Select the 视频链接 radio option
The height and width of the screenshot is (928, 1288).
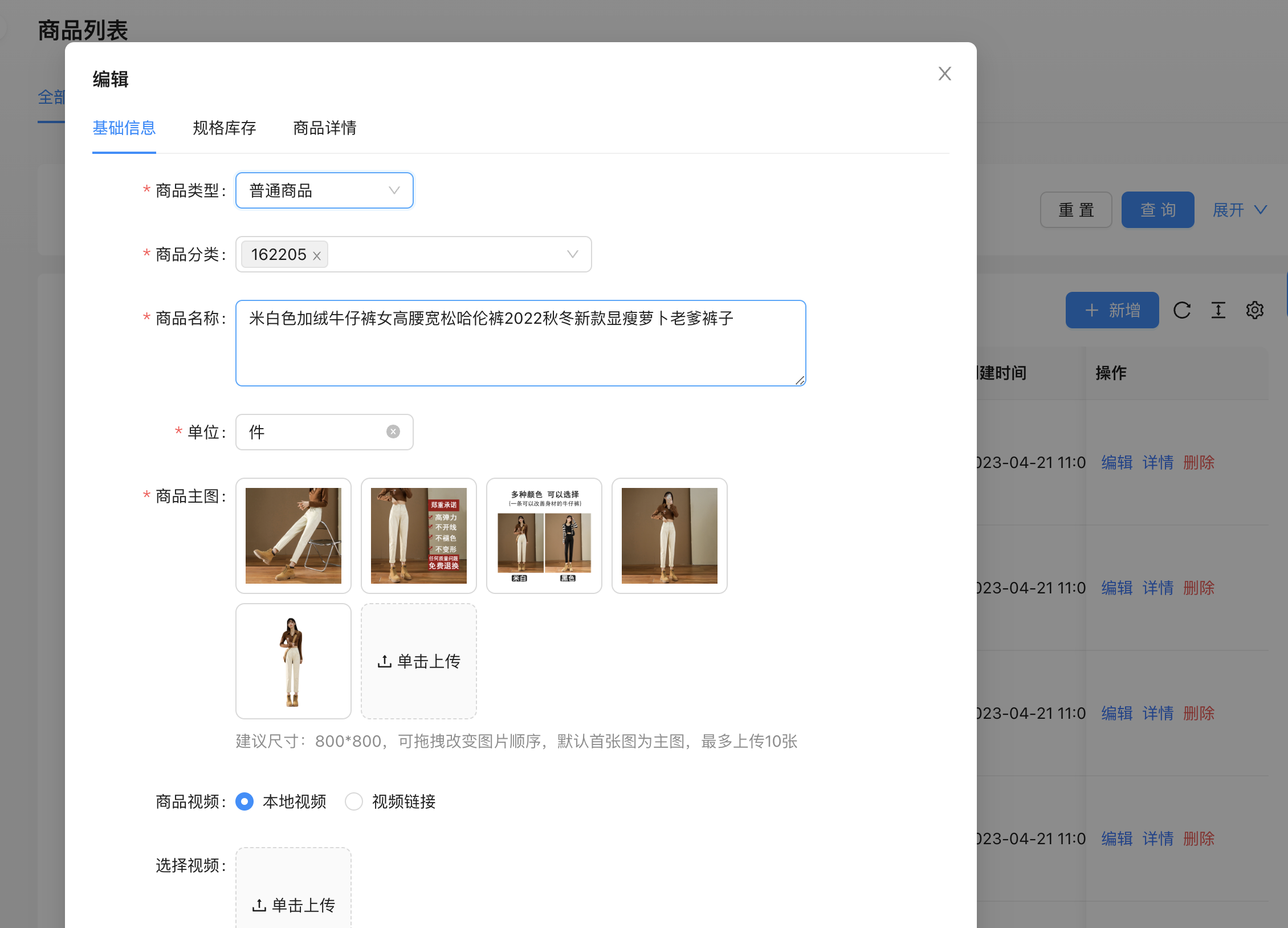pyautogui.click(x=354, y=801)
